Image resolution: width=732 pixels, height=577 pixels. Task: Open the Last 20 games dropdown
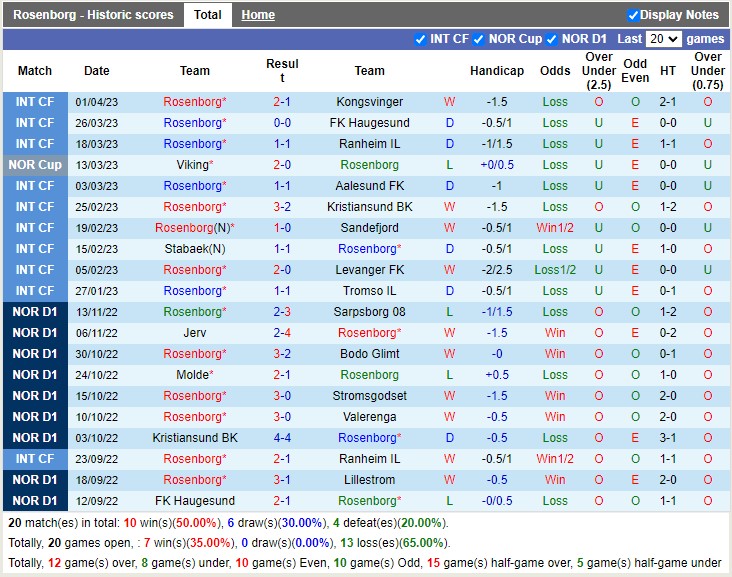pyautogui.click(x=663, y=39)
